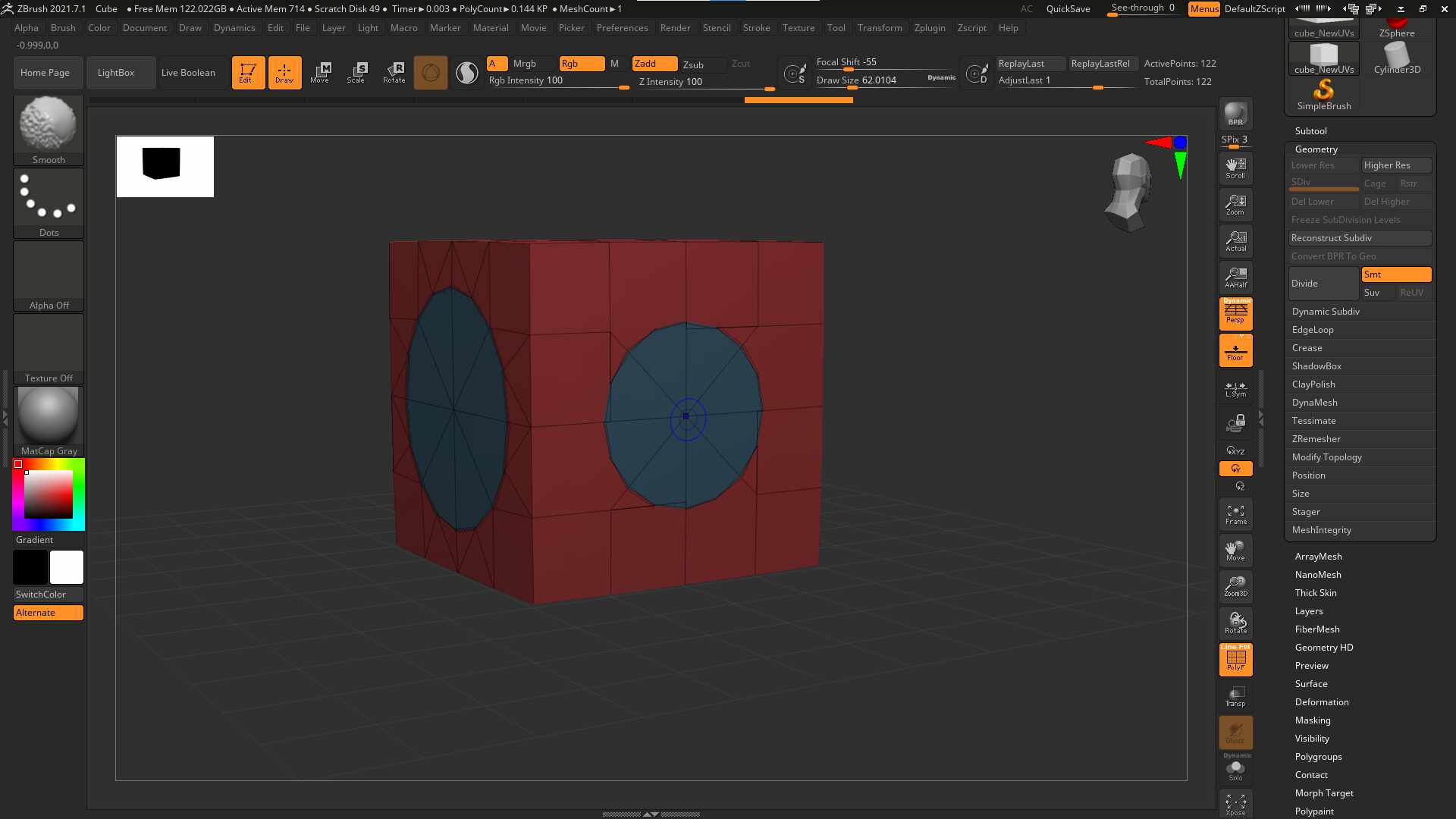
Task: Toggle the Floor grid
Action: [1235, 350]
